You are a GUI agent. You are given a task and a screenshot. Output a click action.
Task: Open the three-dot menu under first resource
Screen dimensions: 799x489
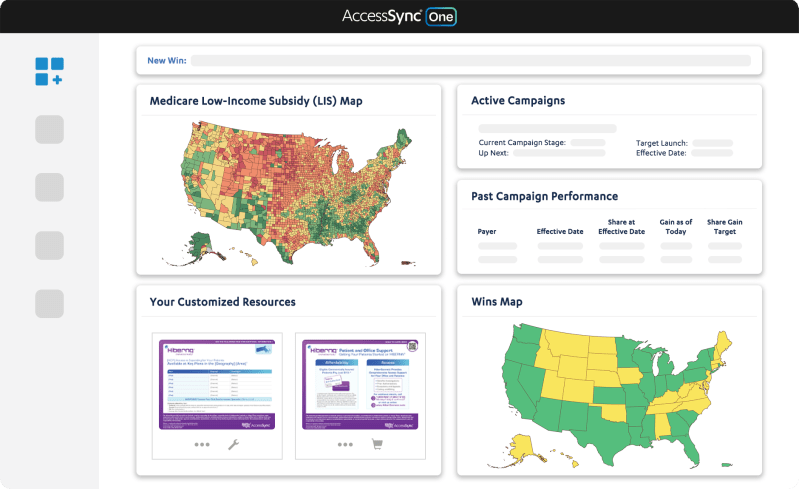click(x=202, y=445)
